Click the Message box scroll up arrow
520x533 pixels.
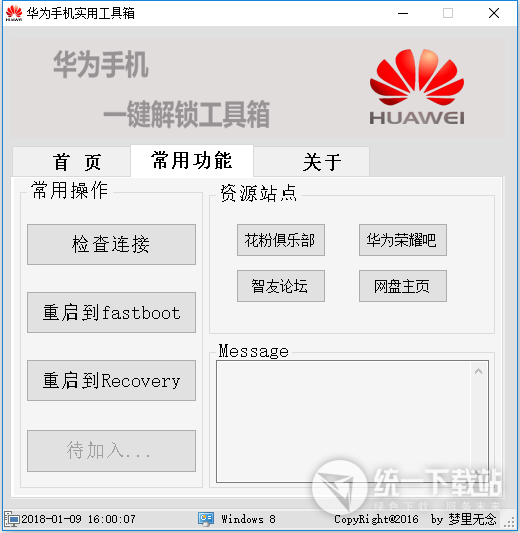479,371
